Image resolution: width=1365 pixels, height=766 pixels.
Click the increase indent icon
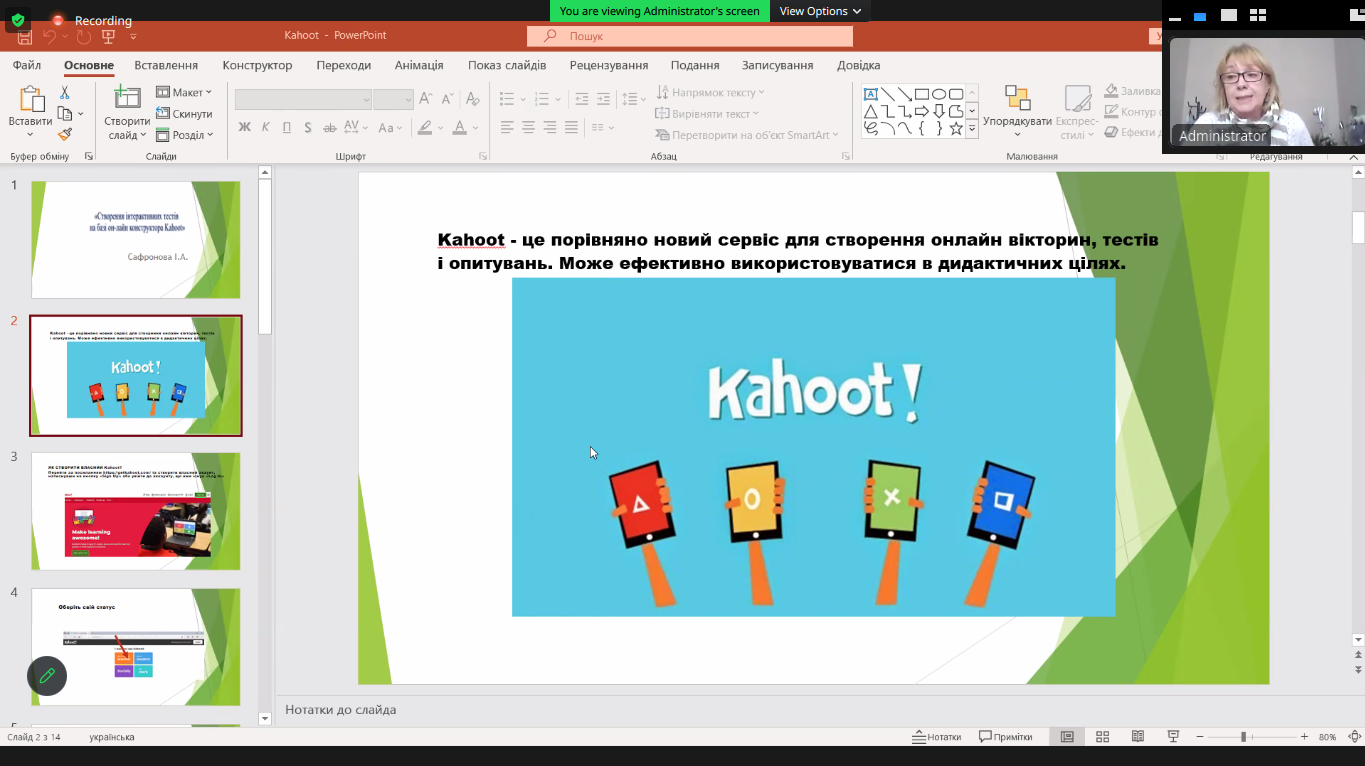coord(603,99)
